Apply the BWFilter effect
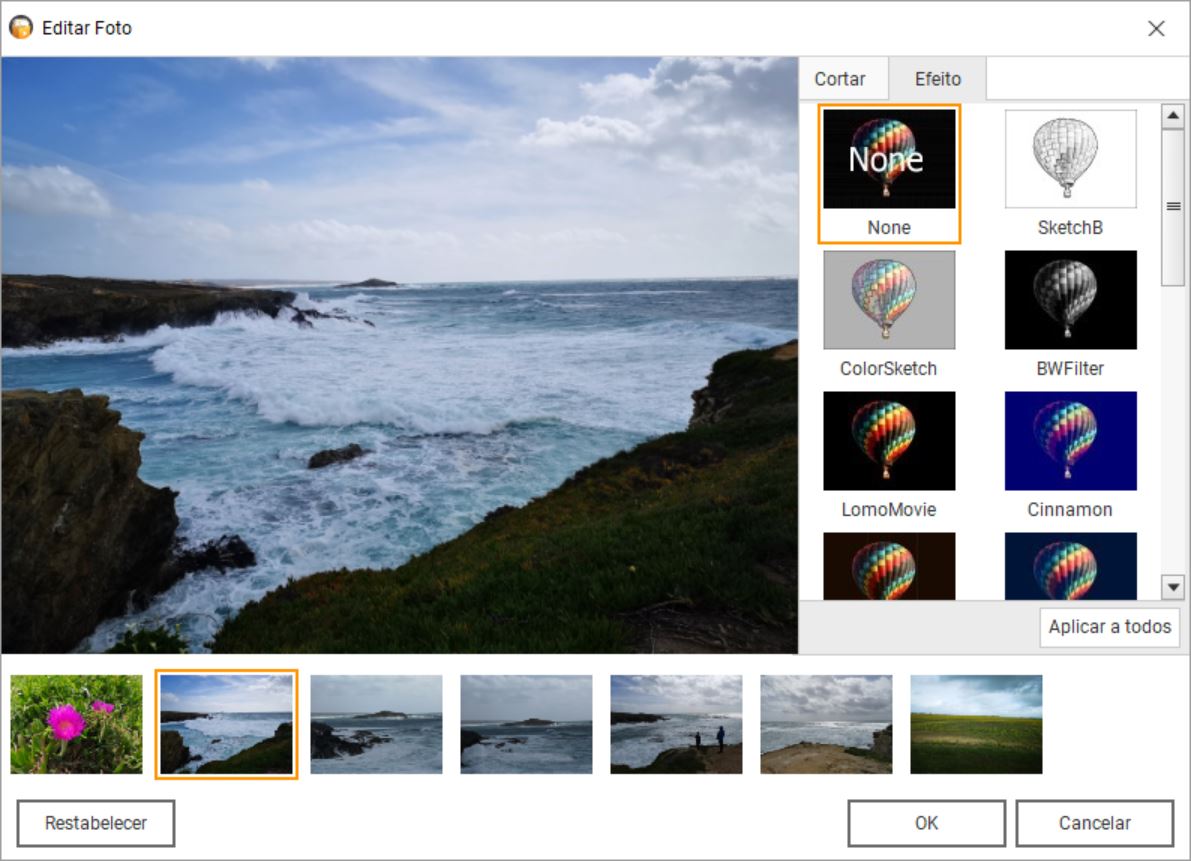The image size is (1191, 861). (1070, 300)
